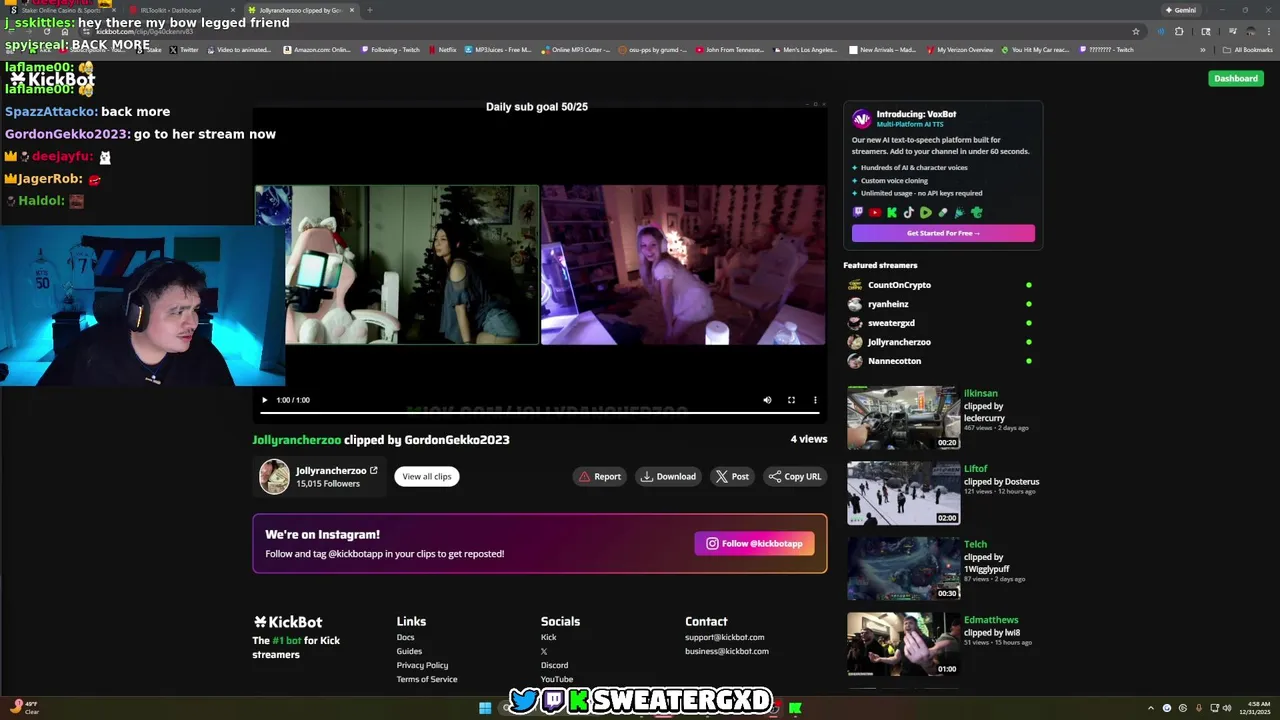Follow @kickbotapp on Instagram

coord(754,543)
